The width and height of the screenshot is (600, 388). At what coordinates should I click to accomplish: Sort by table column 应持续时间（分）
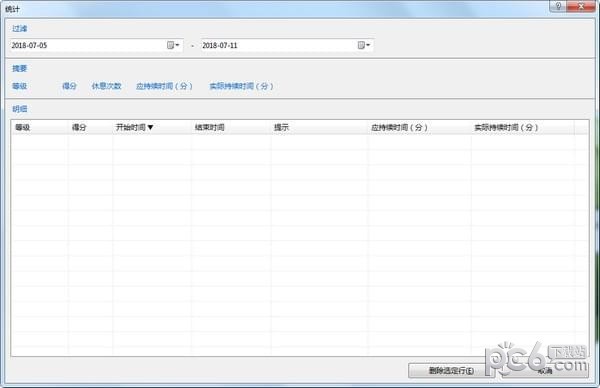[x=419, y=127]
